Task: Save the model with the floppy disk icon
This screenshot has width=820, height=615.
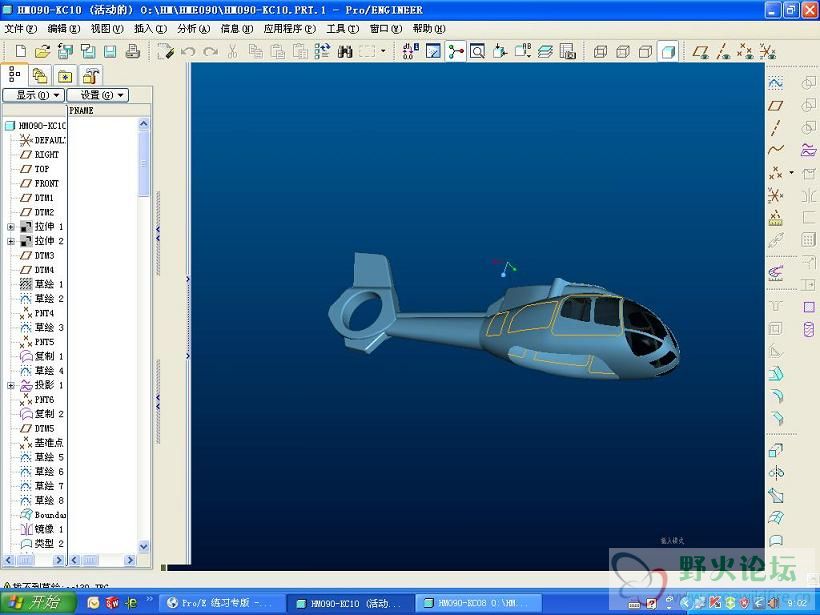Action: coord(110,51)
